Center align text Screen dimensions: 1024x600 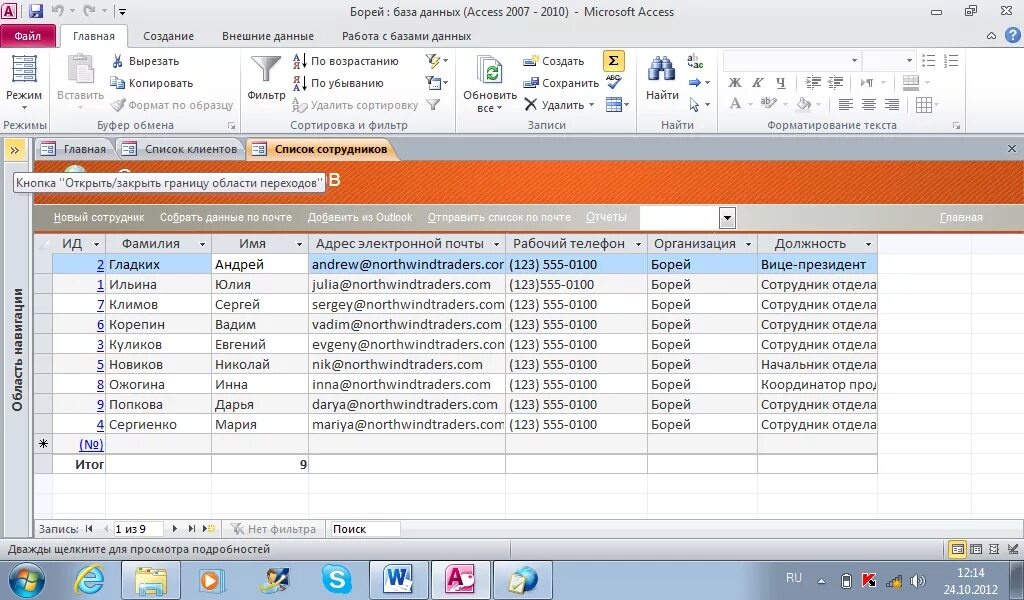(869, 104)
